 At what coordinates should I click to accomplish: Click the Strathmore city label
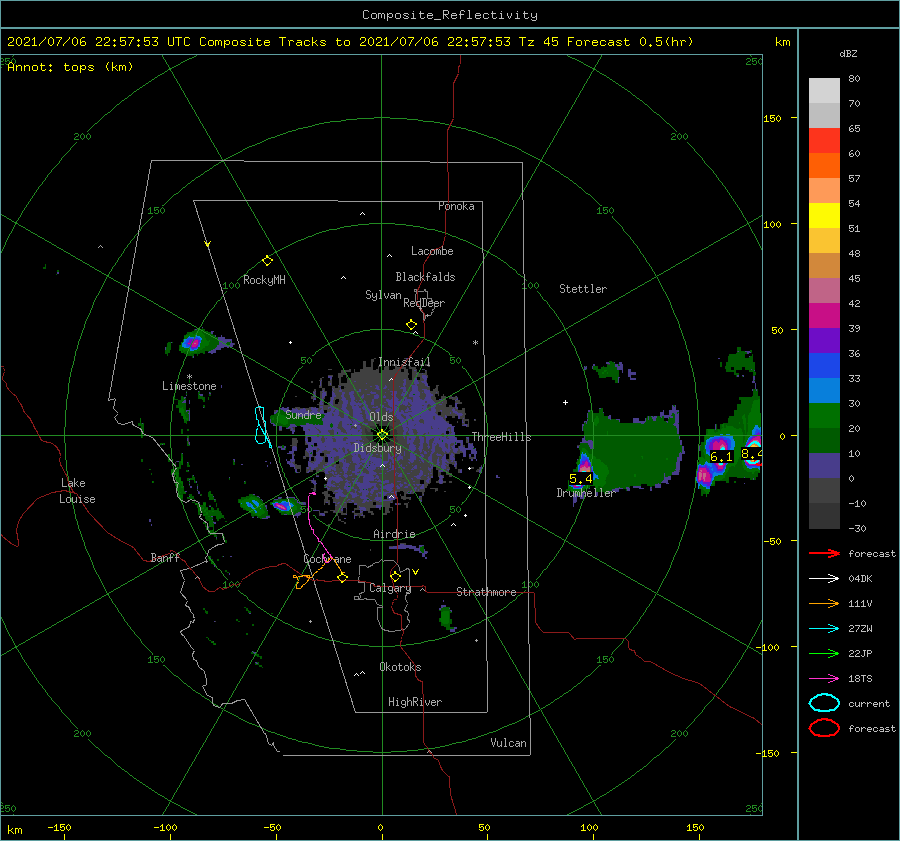point(486,592)
